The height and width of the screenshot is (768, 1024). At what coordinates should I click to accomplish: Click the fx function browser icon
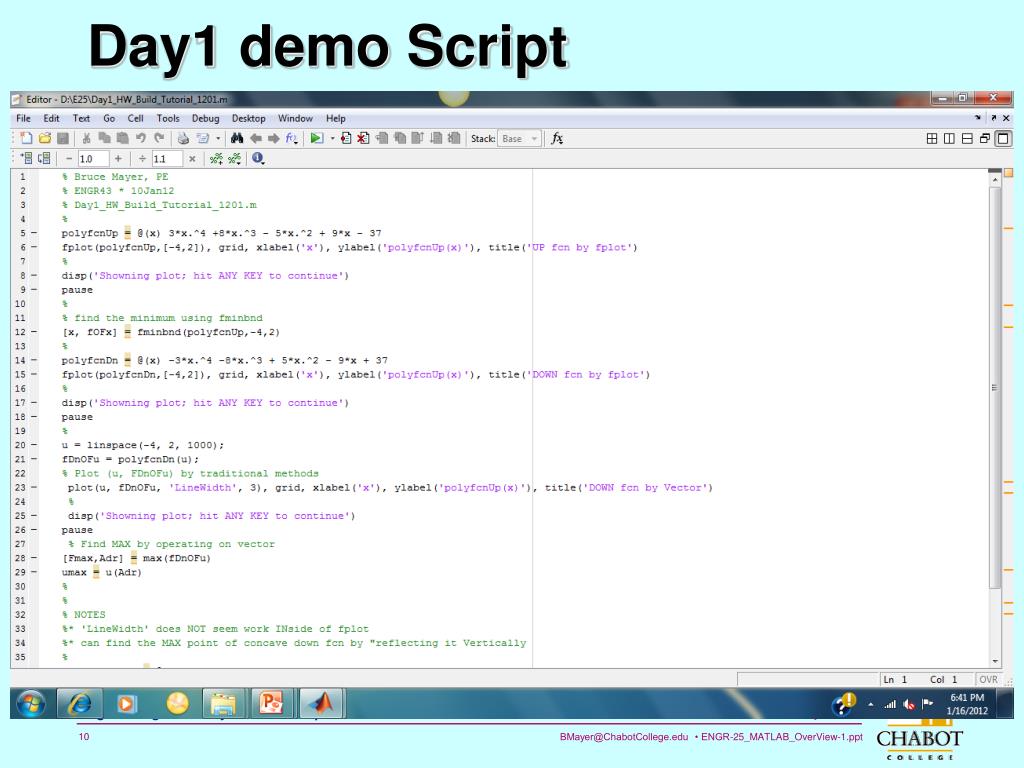click(556, 139)
